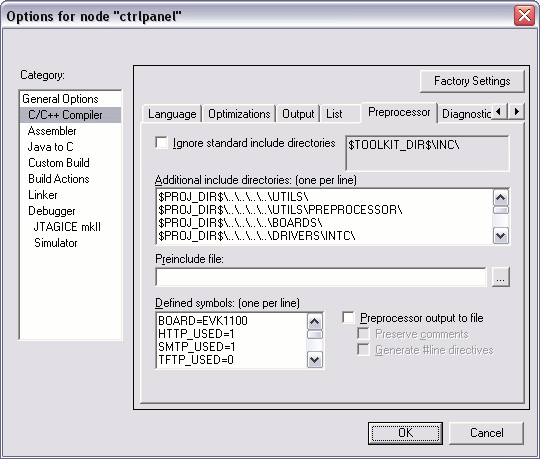Switch to the Optimizations tab
Viewport: 540px width, 459px height.
(x=239, y=114)
